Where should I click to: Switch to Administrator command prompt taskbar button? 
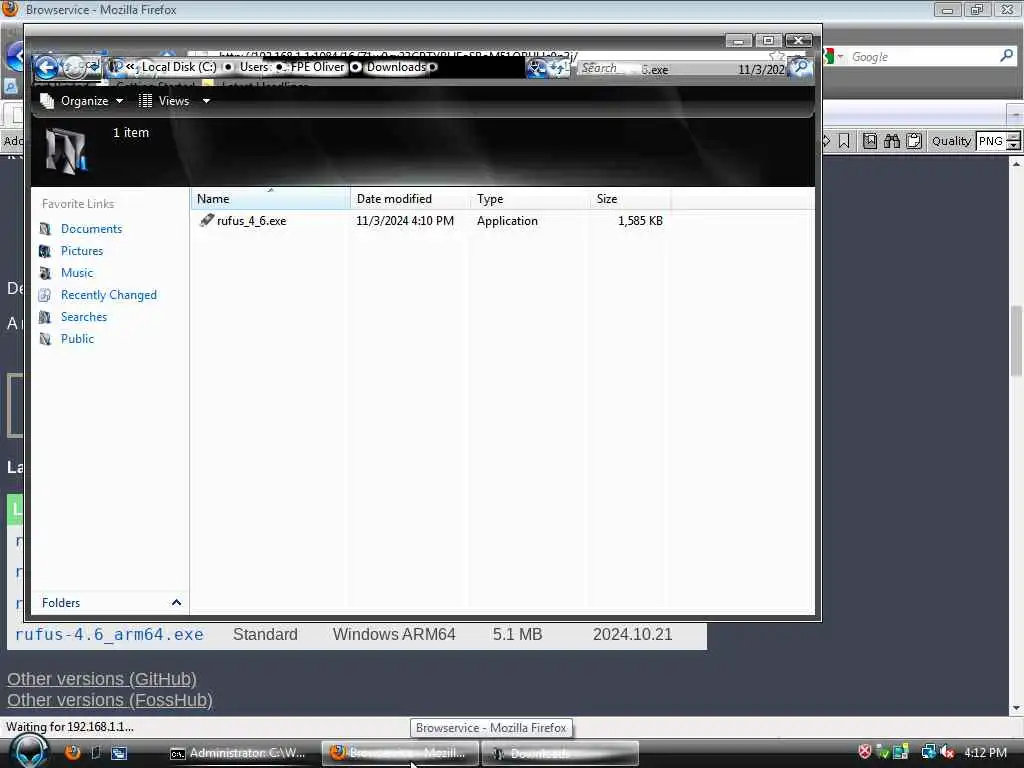pos(239,753)
